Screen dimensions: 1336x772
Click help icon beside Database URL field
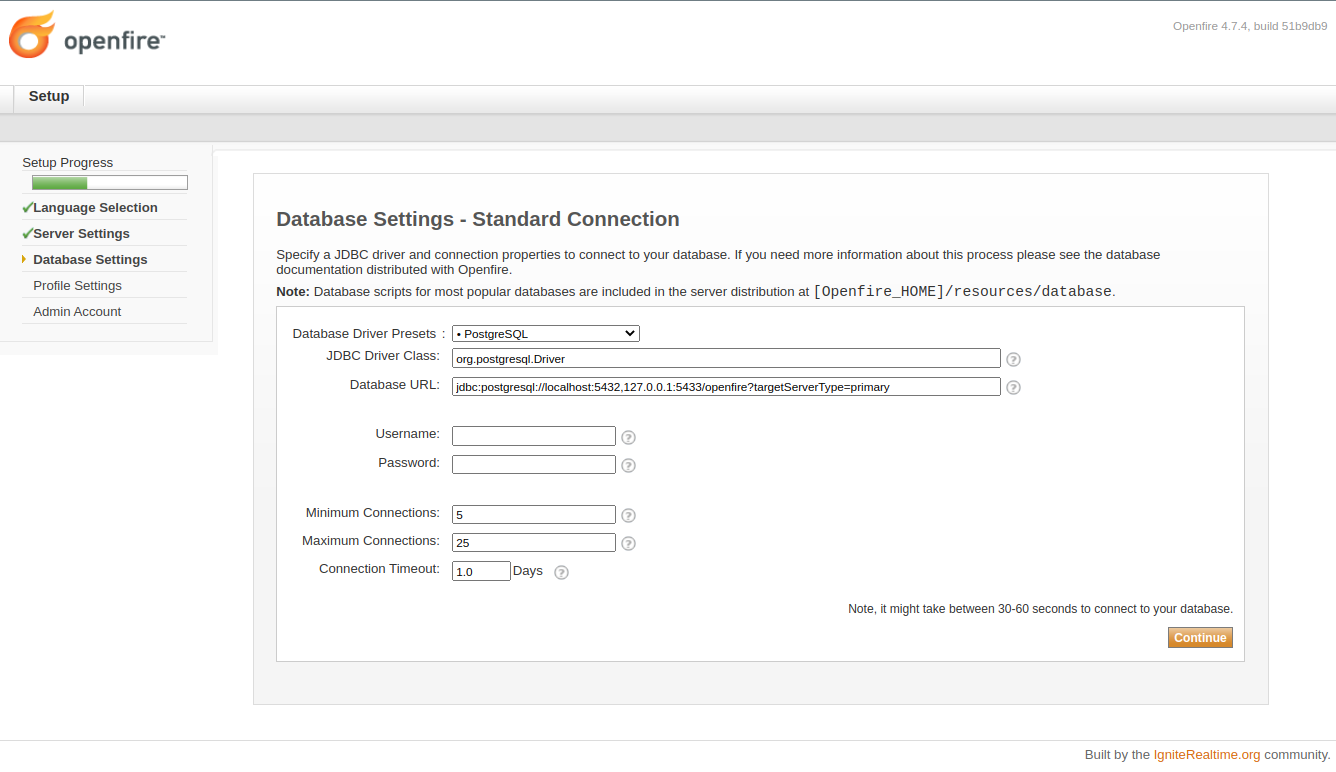[x=1013, y=388]
